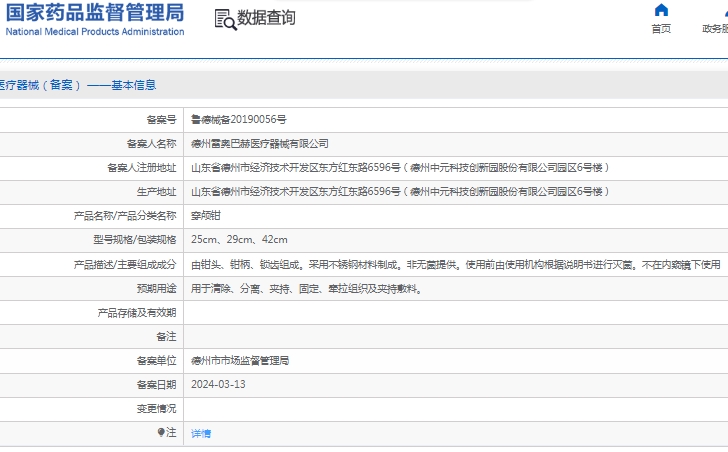
Task: Click the 产品名称/产品分类名称 label
Action: [125, 215]
